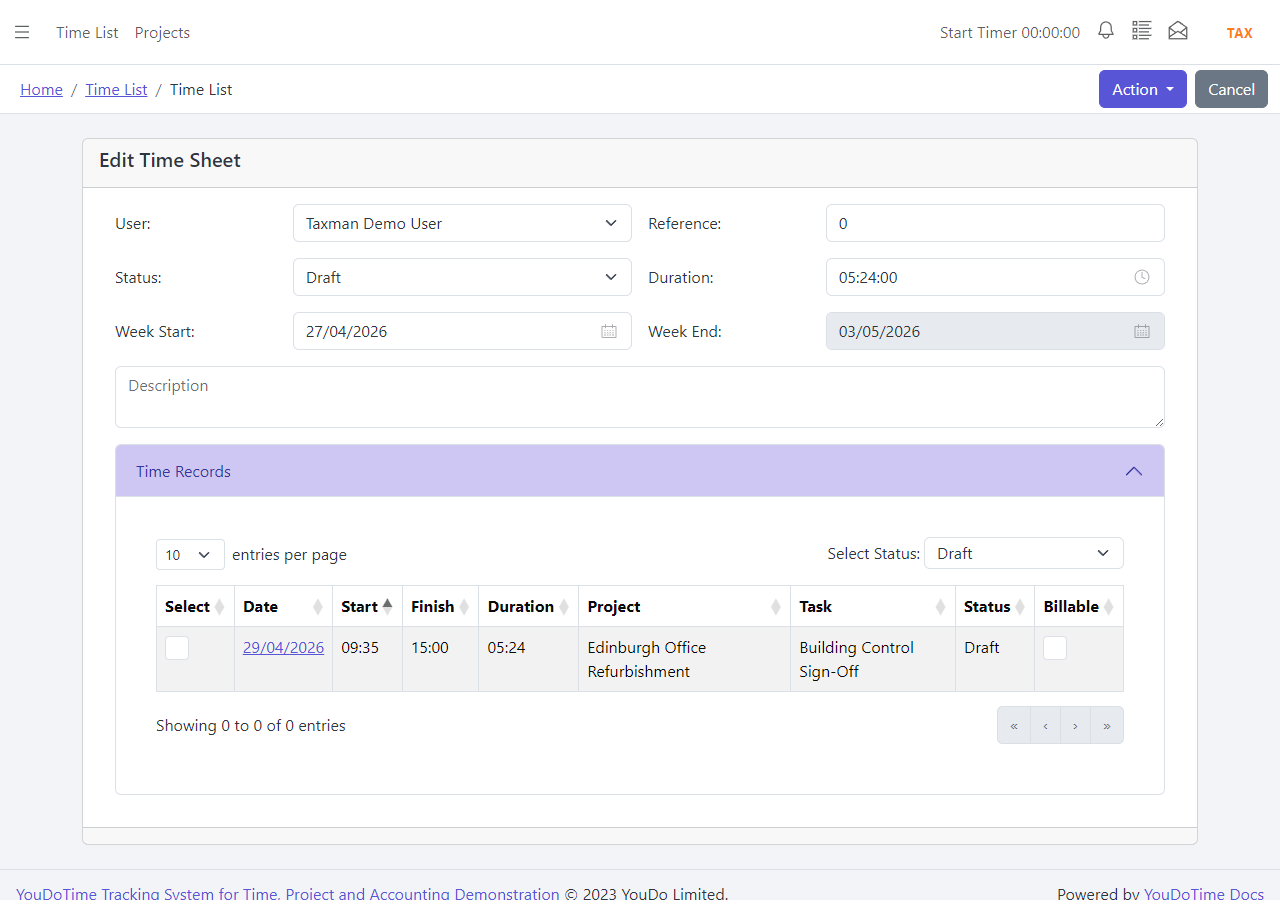Click the Draft status cell in table
The height and width of the screenshot is (900, 1280).
coord(995,659)
